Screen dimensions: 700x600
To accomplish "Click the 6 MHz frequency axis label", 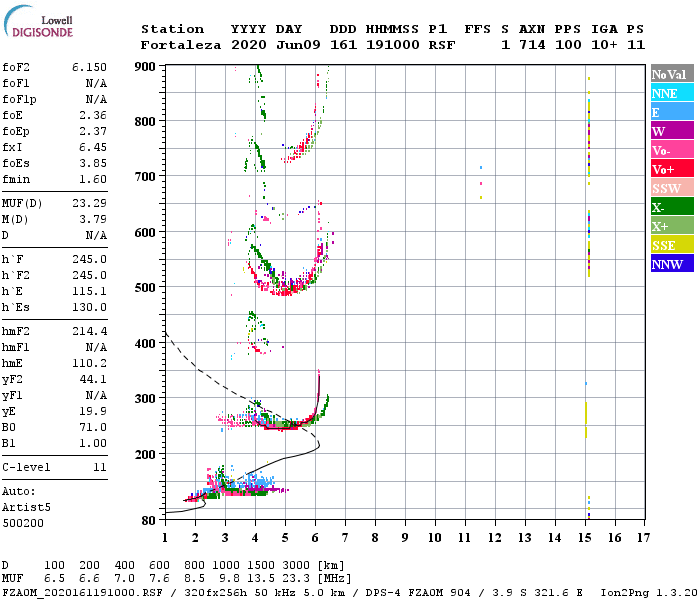I will [315, 538].
